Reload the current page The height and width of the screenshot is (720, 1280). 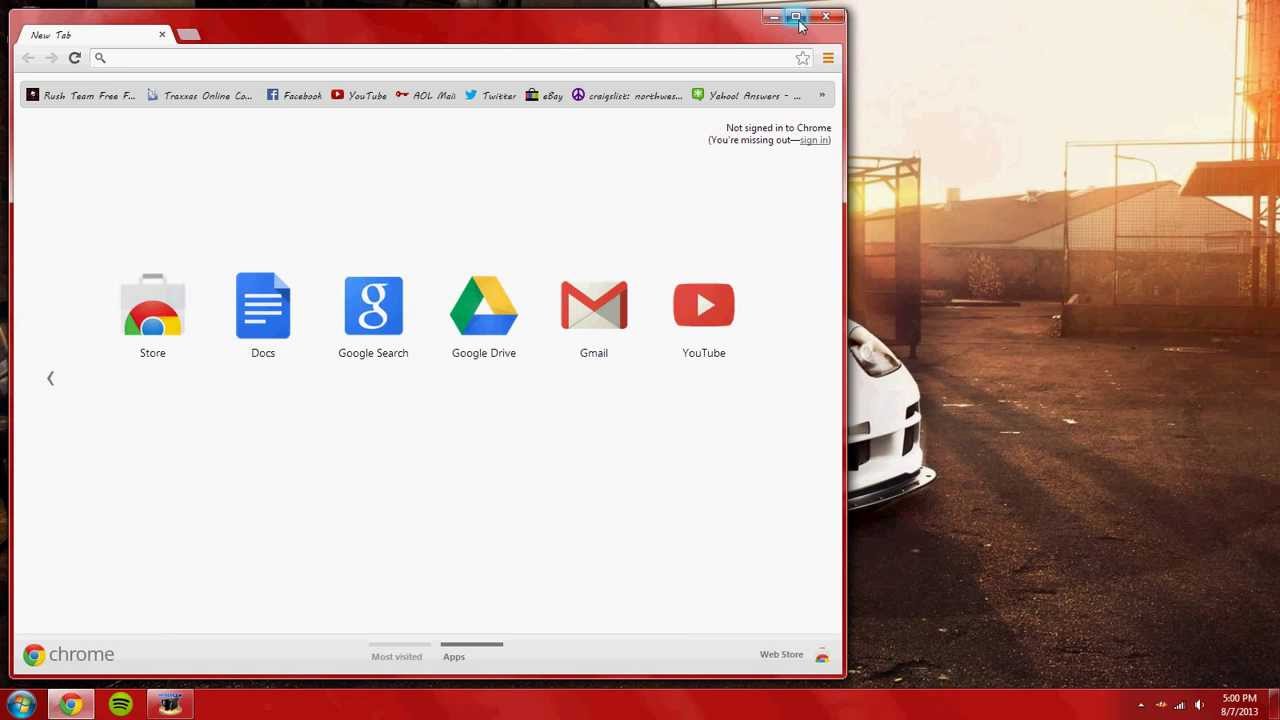(74, 58)
